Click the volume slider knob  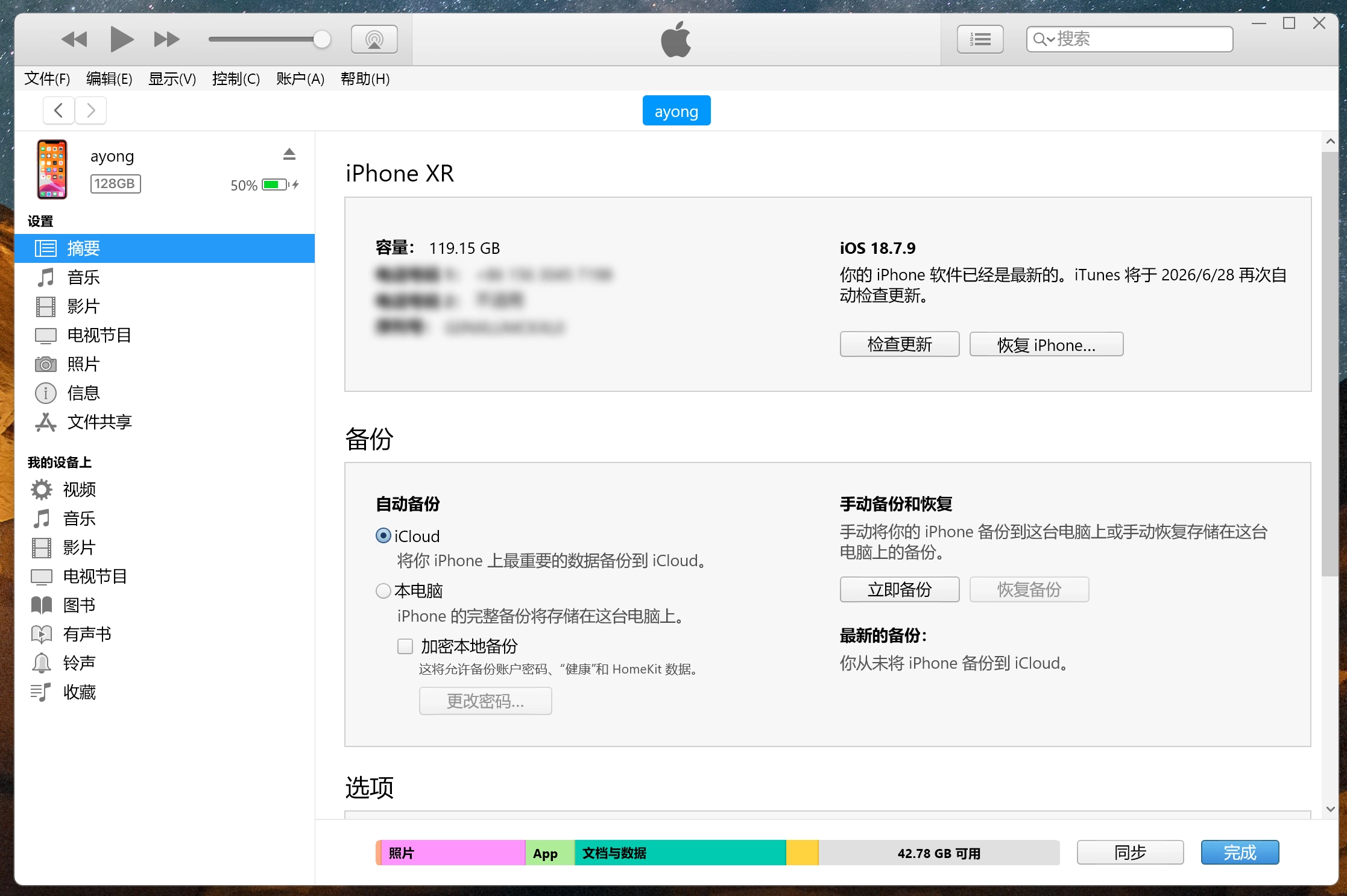[x=322, y=40]
